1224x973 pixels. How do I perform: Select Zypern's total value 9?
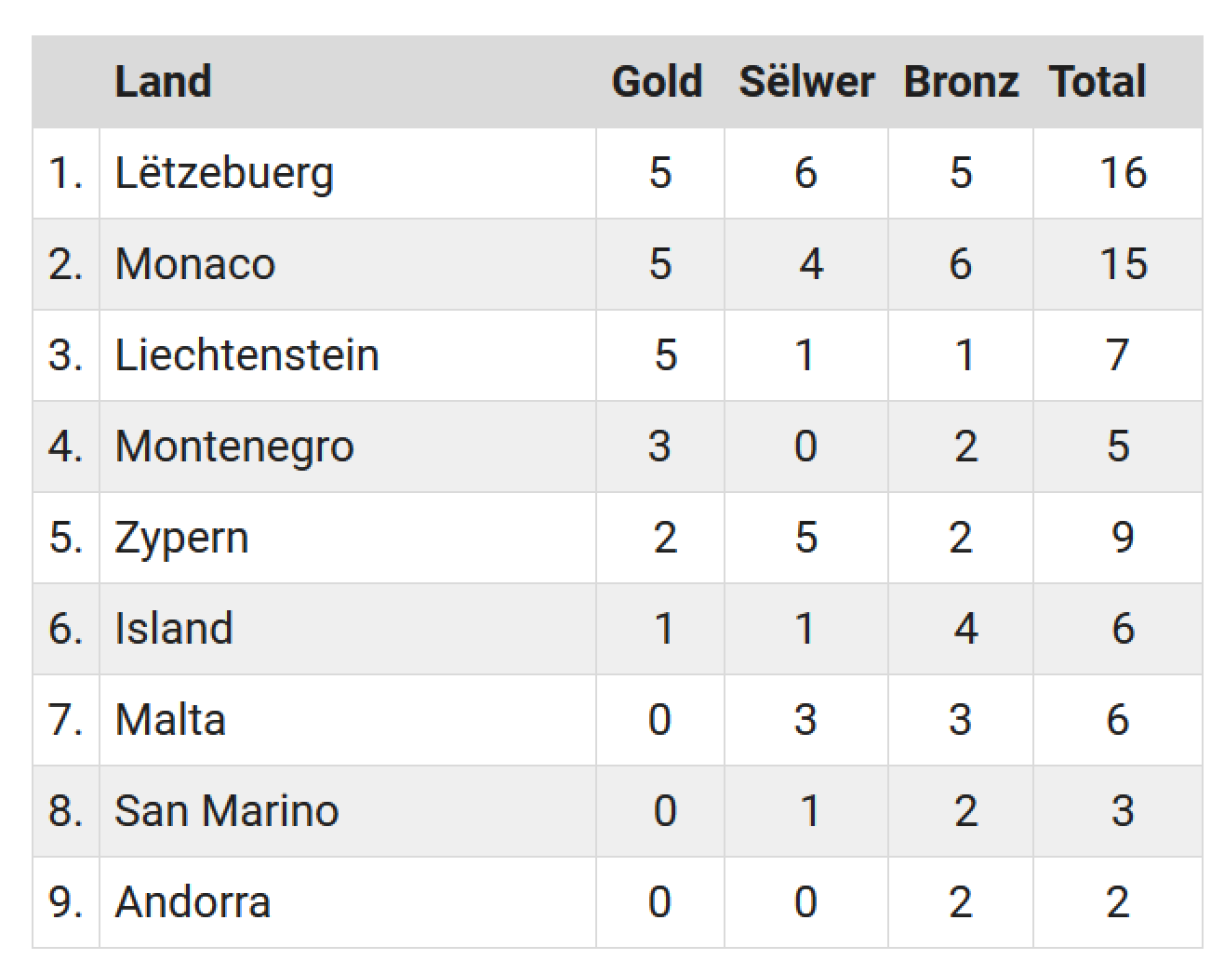pyautogui.click(x=1121, y=538)
